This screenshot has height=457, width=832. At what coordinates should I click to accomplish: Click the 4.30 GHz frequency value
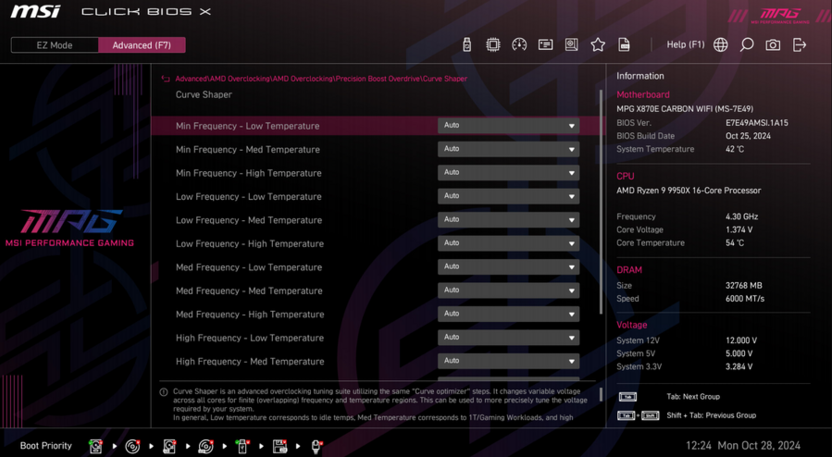742,217
